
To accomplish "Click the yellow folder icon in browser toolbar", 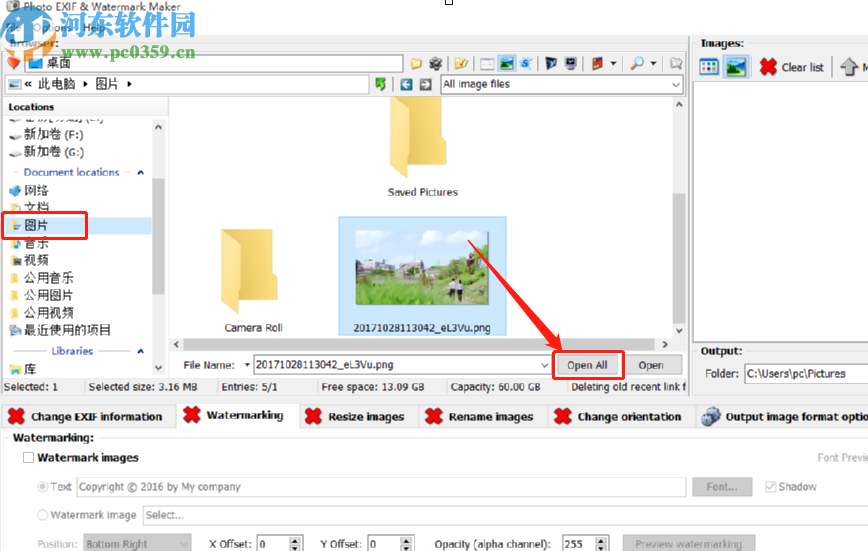I will coord(416,64).
